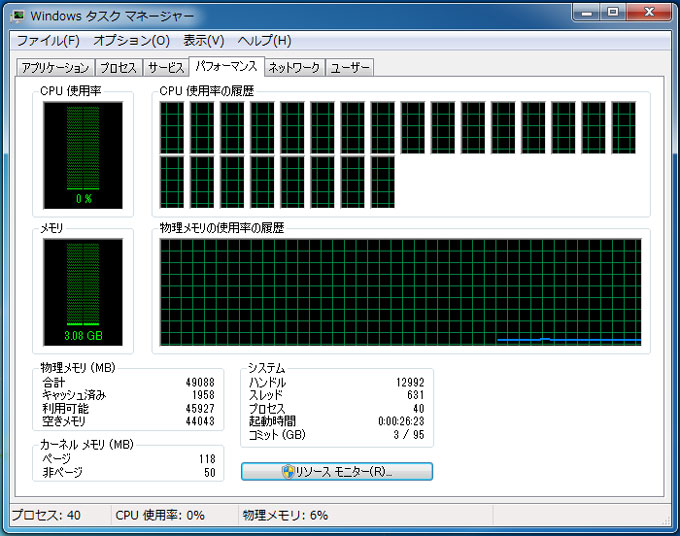Switch to the サービス tab
Viewport: 680px width, 536px height.
(x=166, y=68)
